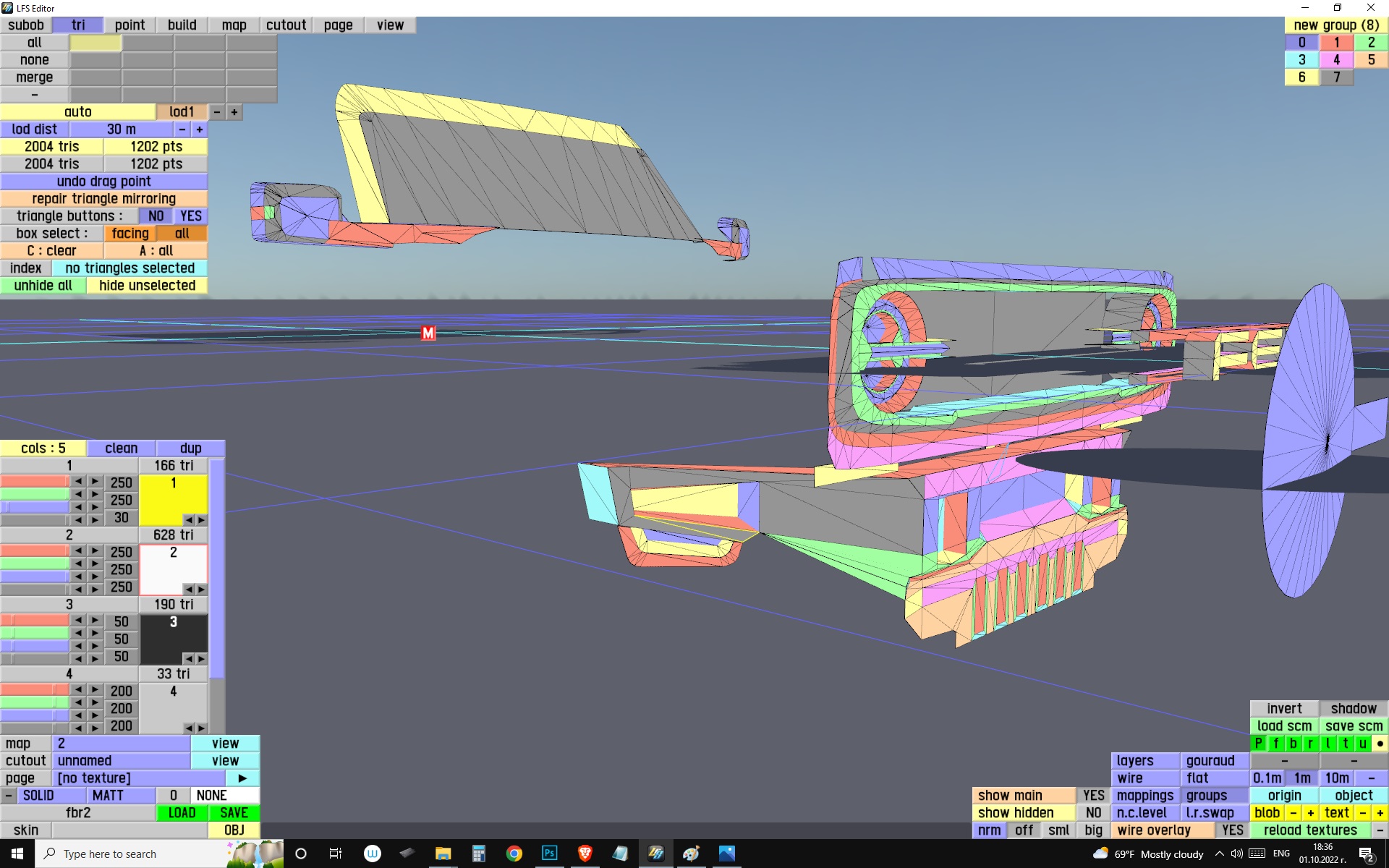This screenshot has width=1389, height=868.
Task: Click repair triangle mirroring button
Action: (x=103, y=199)
